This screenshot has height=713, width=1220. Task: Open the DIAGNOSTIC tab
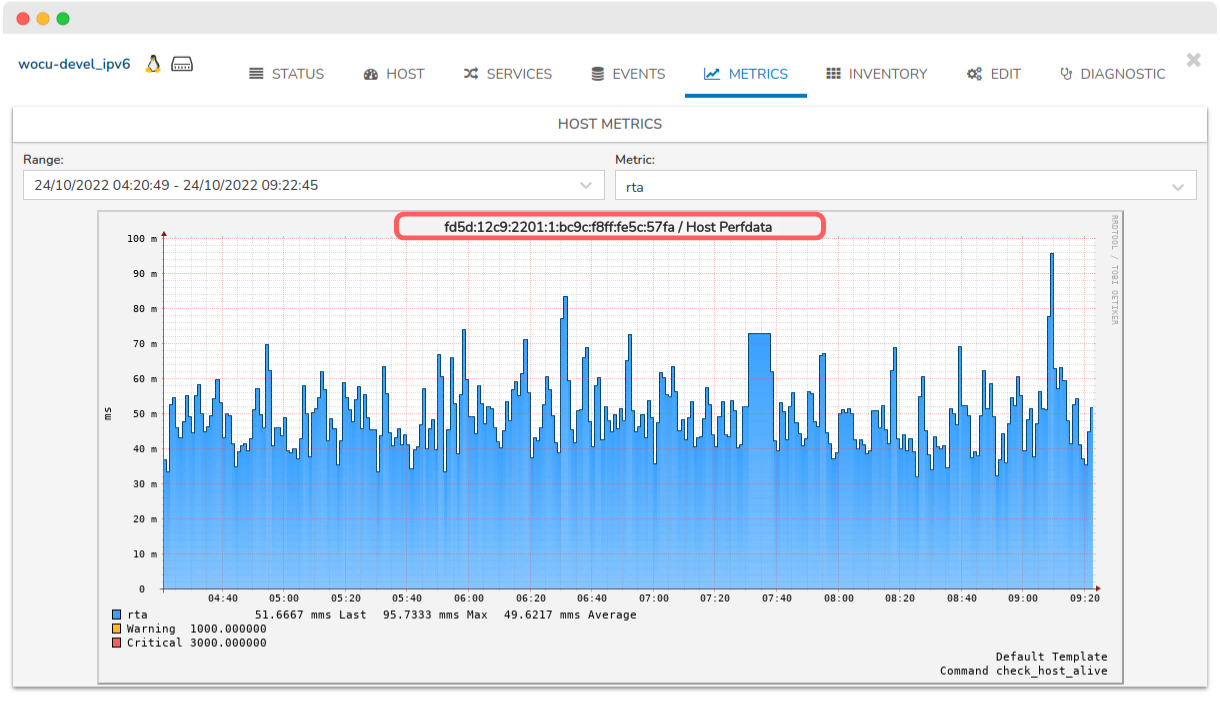pos(1112,74)
